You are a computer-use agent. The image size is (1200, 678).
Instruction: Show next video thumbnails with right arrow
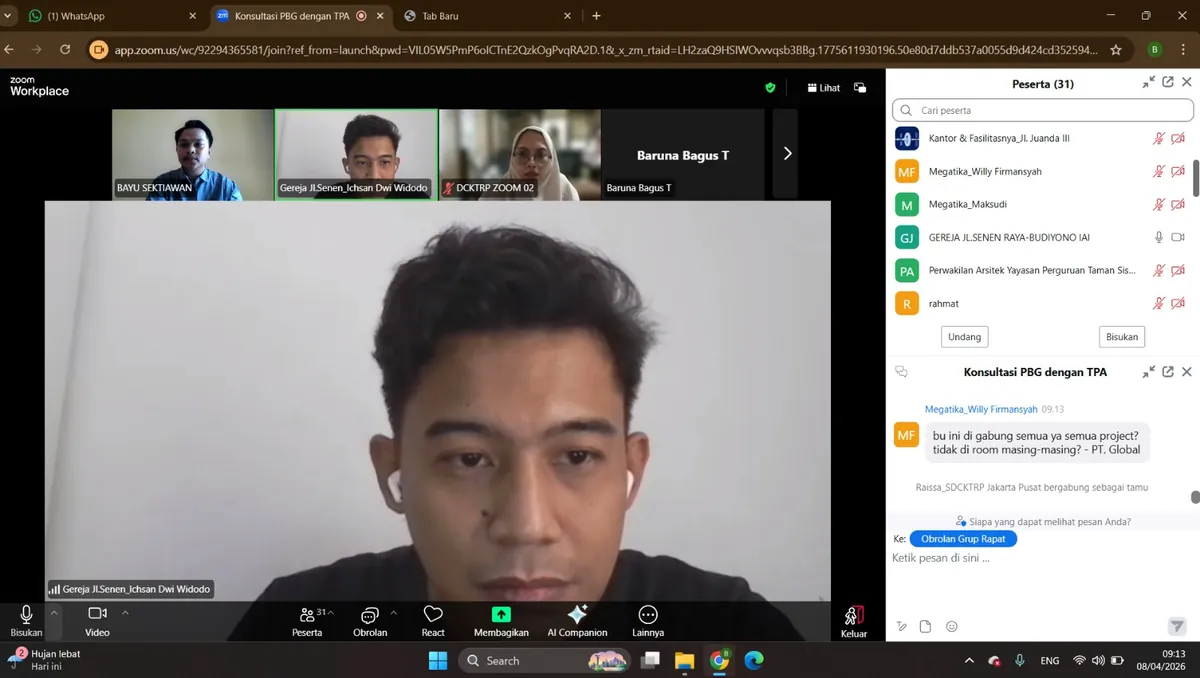click(x=786, y=153)
